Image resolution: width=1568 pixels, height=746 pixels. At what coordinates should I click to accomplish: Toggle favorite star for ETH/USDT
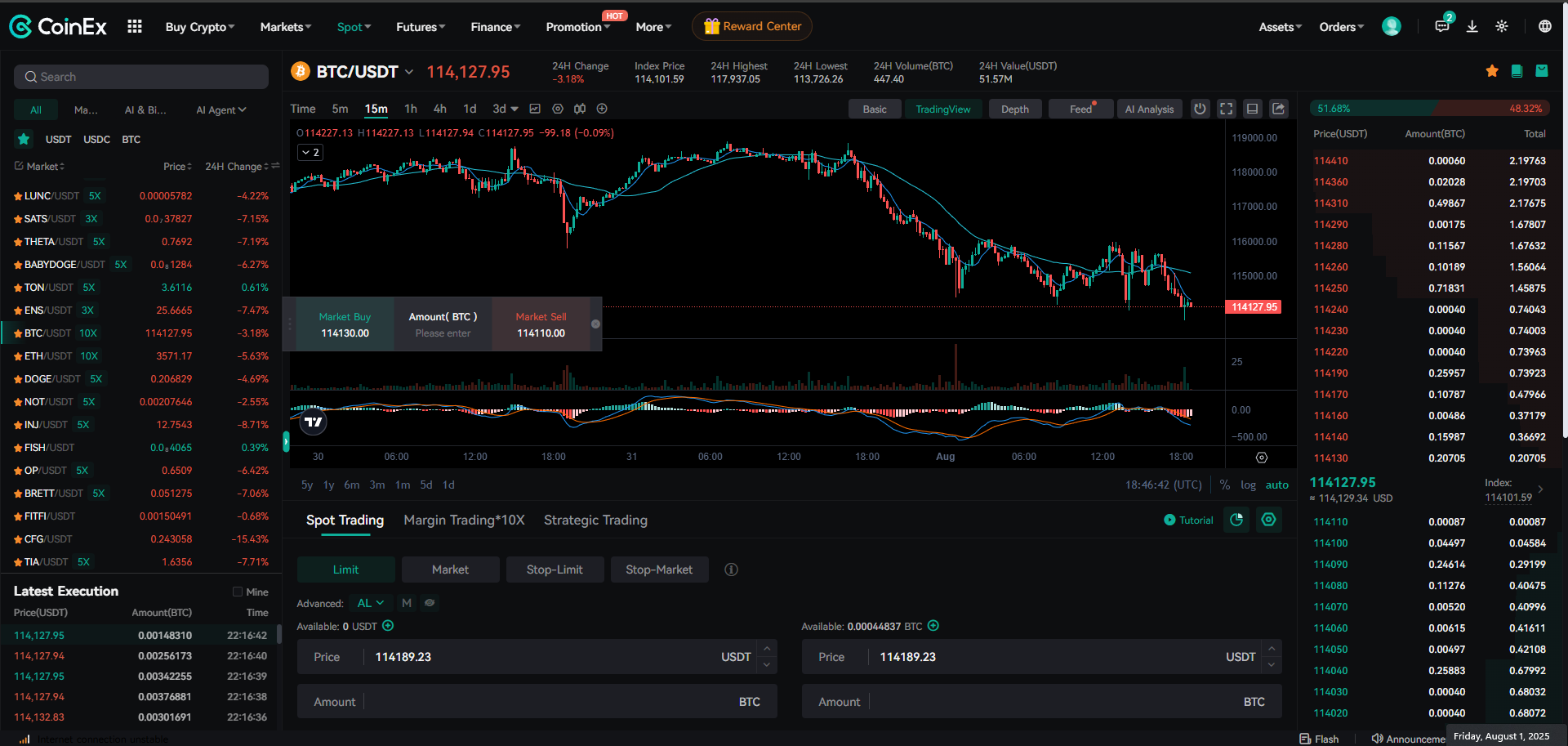coord(17,356)
